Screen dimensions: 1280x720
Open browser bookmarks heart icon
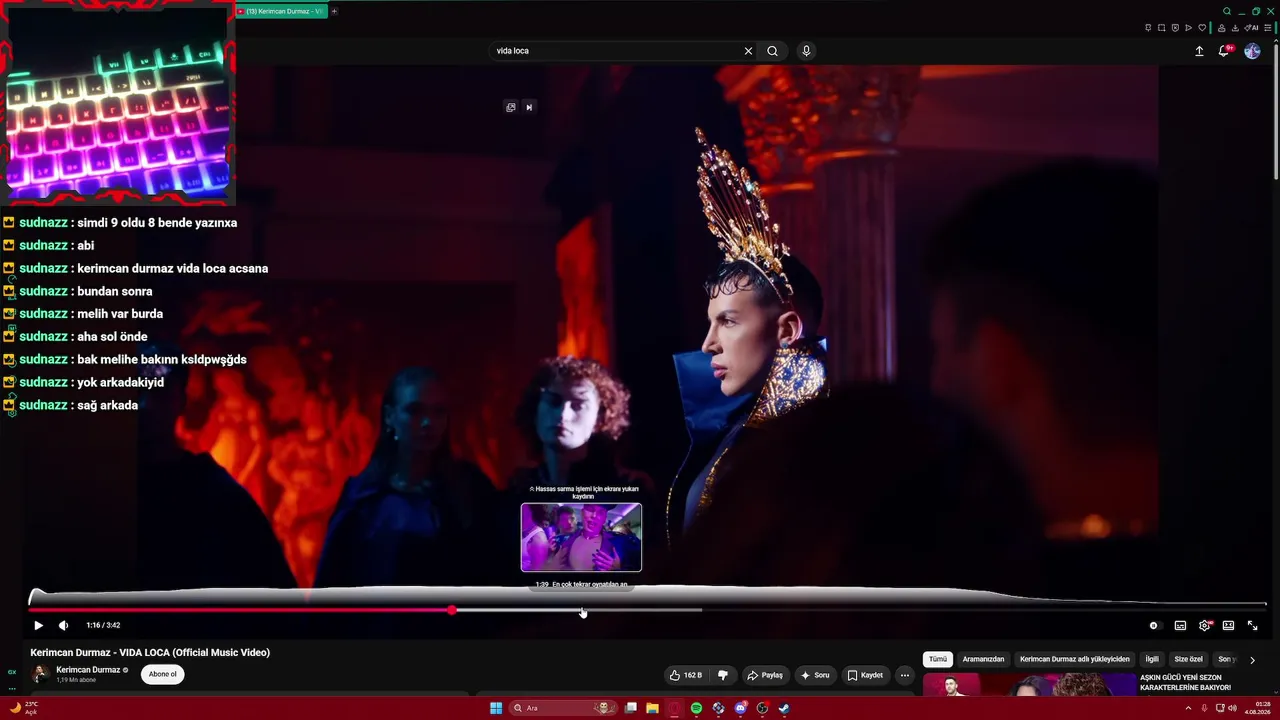point(1202,28)
